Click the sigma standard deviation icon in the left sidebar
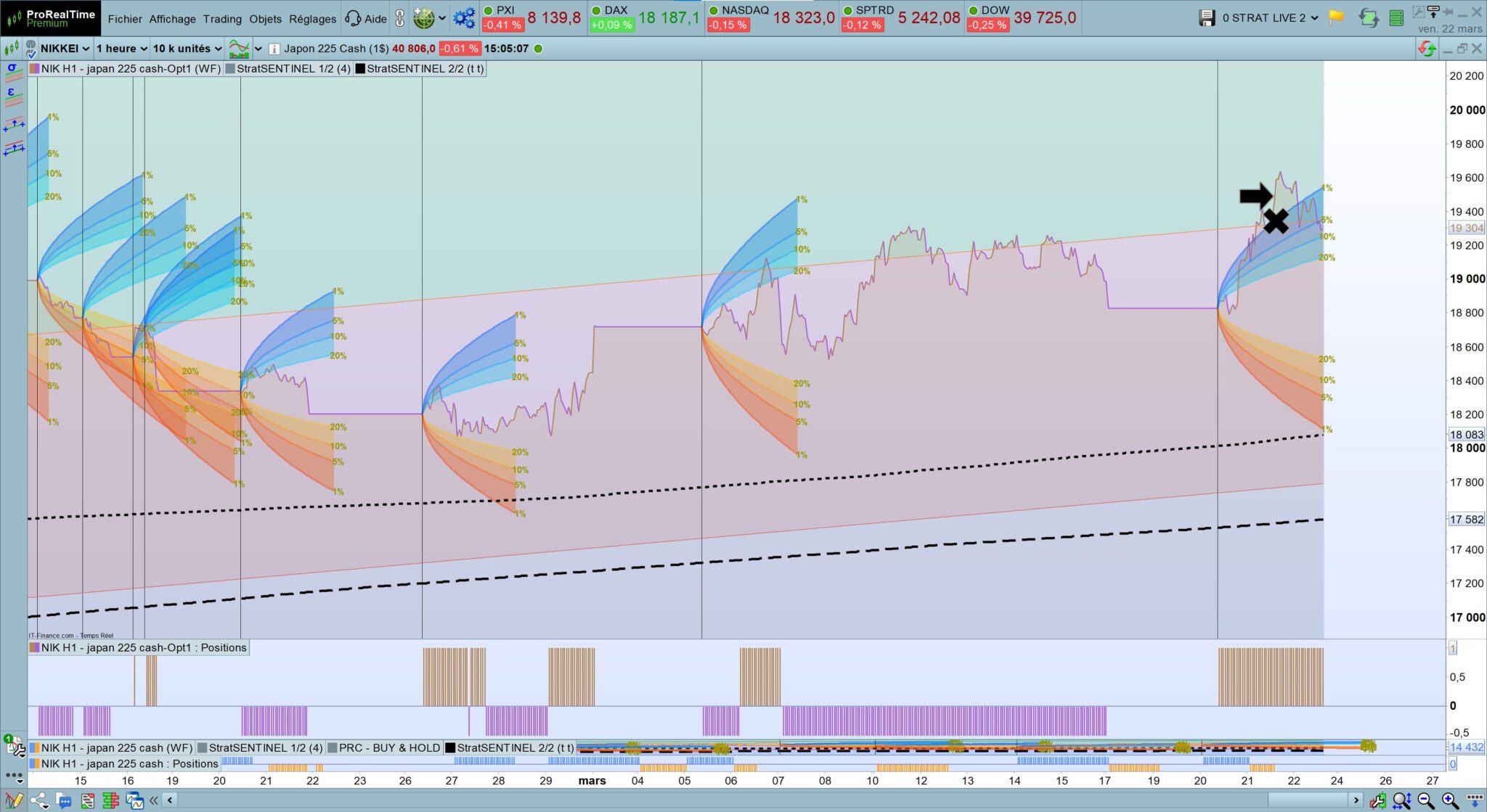Screen dimensions: 1487x812 (12, 68)
